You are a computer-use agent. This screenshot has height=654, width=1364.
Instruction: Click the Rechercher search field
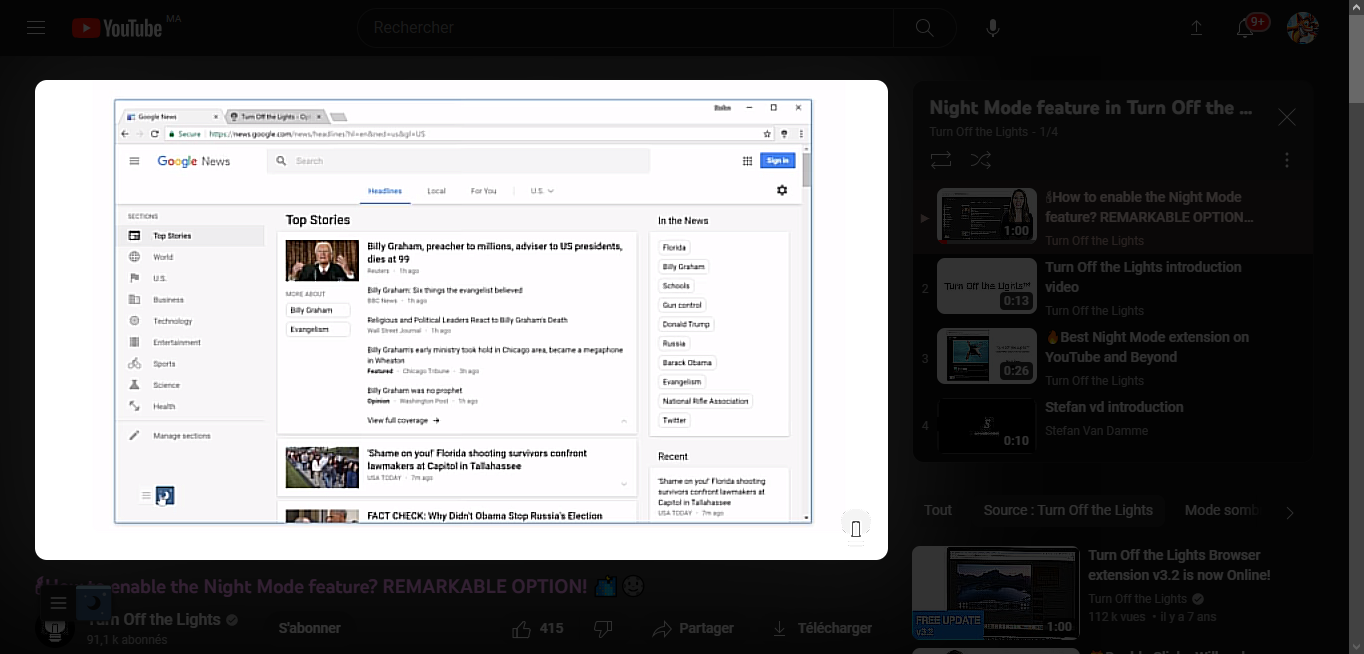point(625,28)
